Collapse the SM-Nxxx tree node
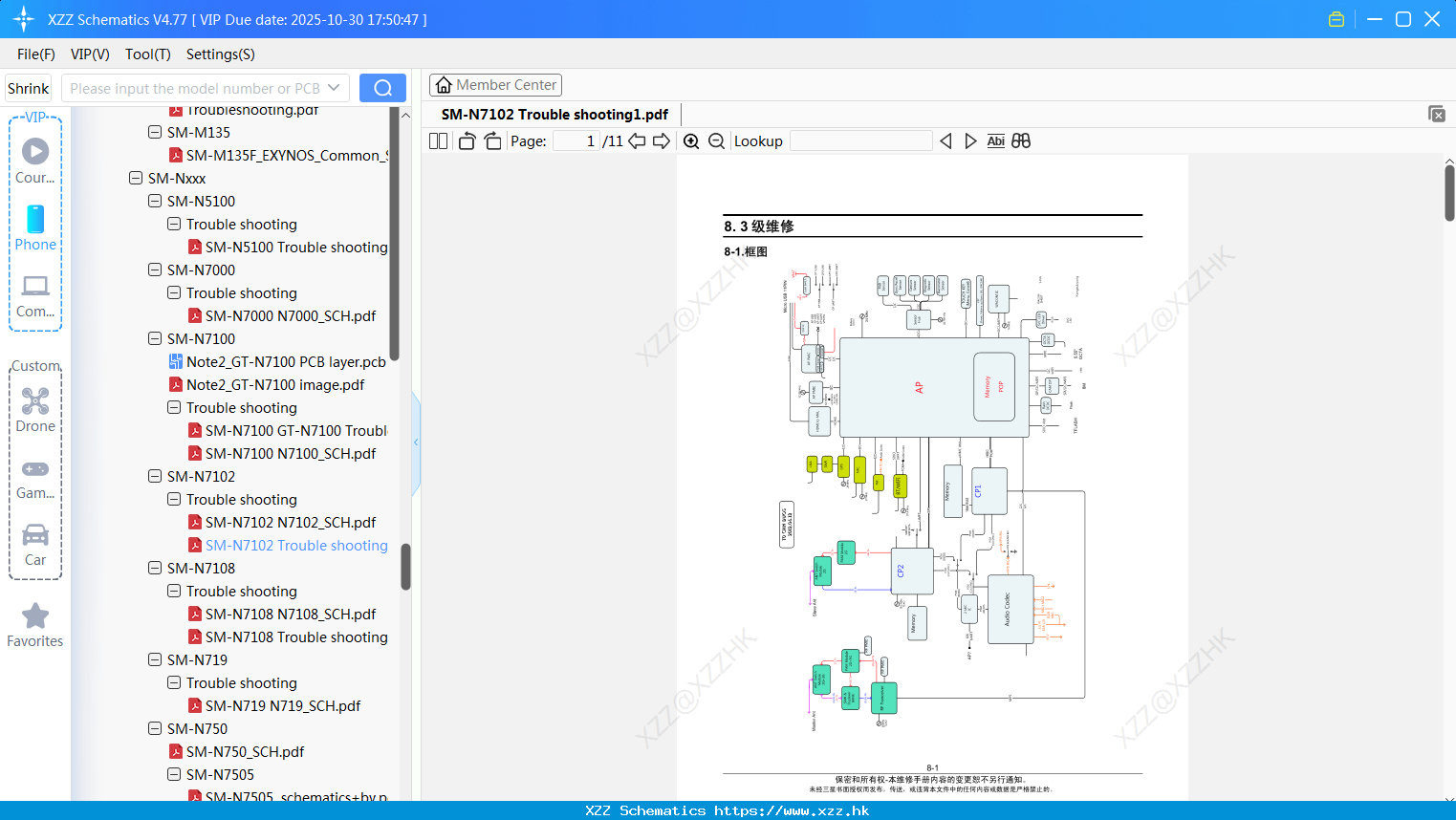The width and height of the screenshot is (1456, 820). (x=136, y=178)
